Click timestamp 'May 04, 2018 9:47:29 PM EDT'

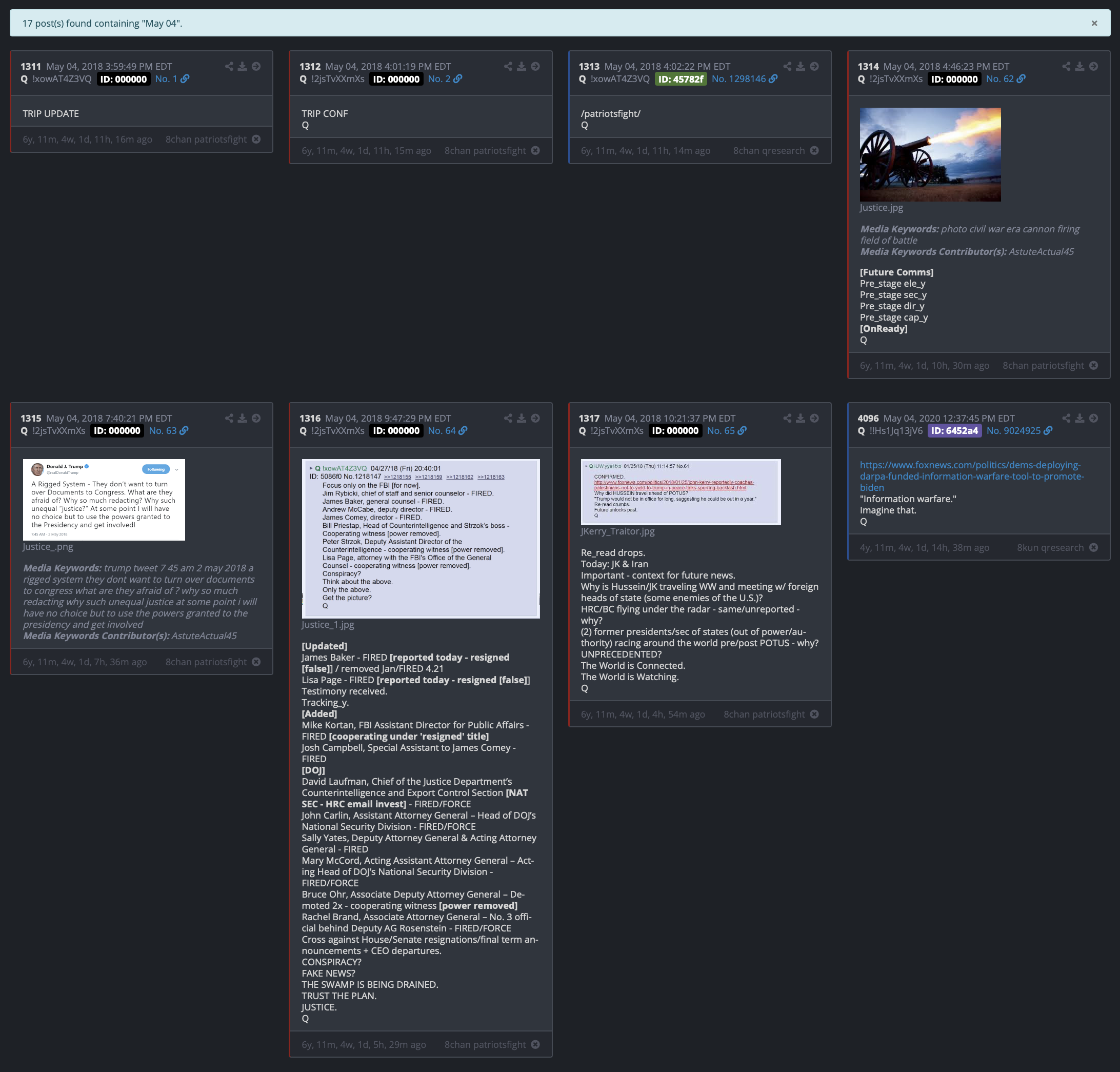[x=387, y=419]
